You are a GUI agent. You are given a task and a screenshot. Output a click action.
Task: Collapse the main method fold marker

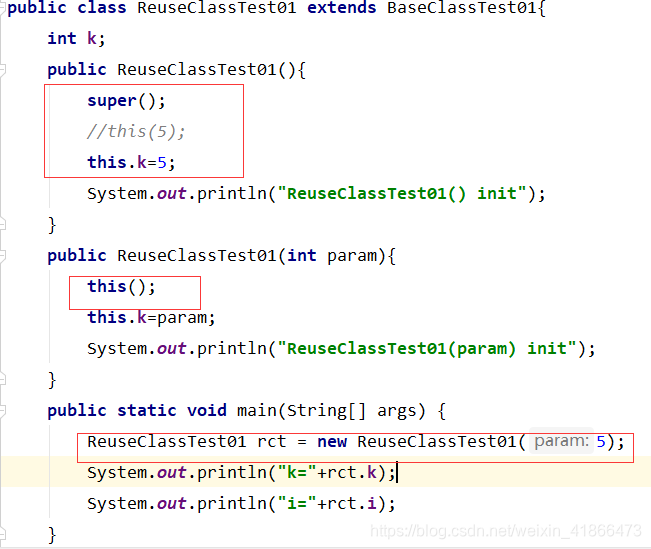pos(2,411)
